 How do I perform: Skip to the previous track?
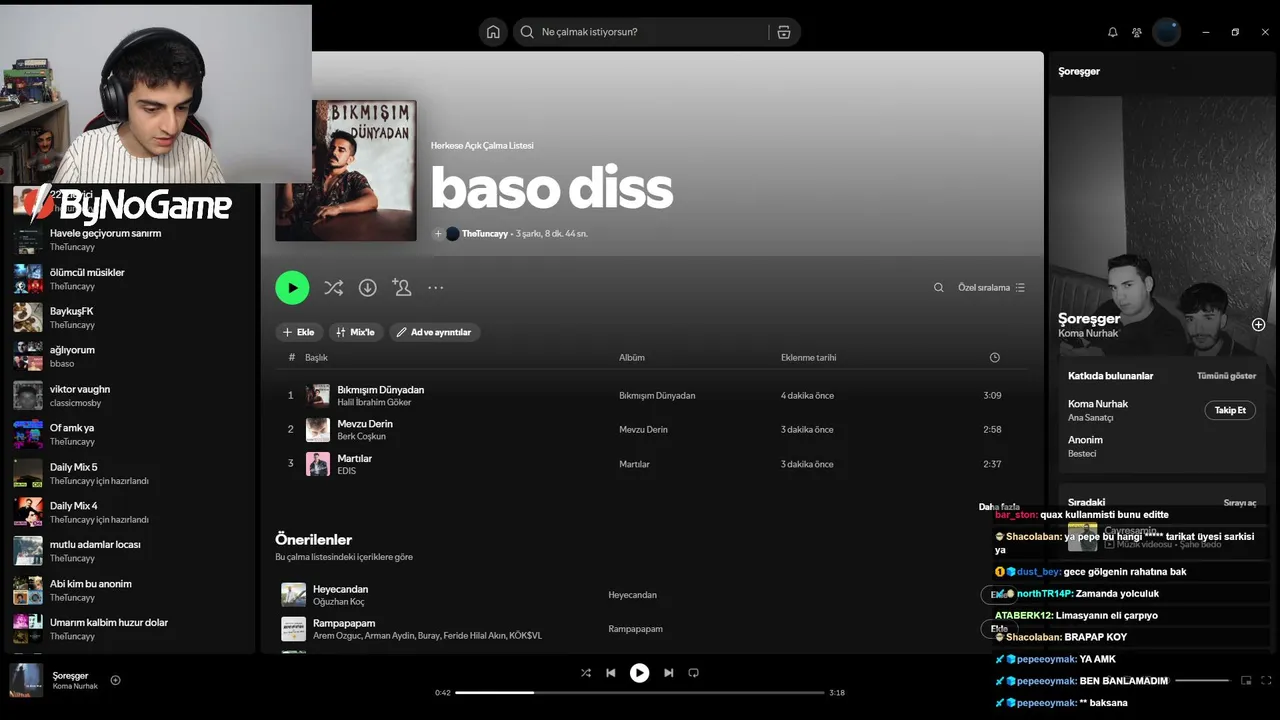[x=611, y=673]
